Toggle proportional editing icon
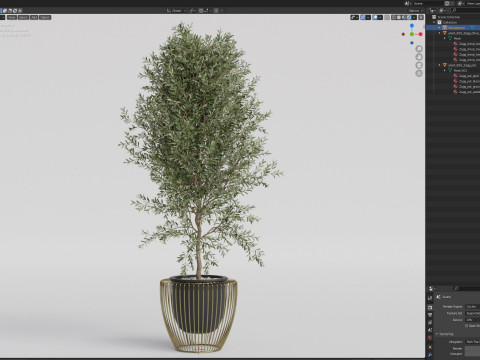The width and height of the screenshot is (480, 360). 216,11
